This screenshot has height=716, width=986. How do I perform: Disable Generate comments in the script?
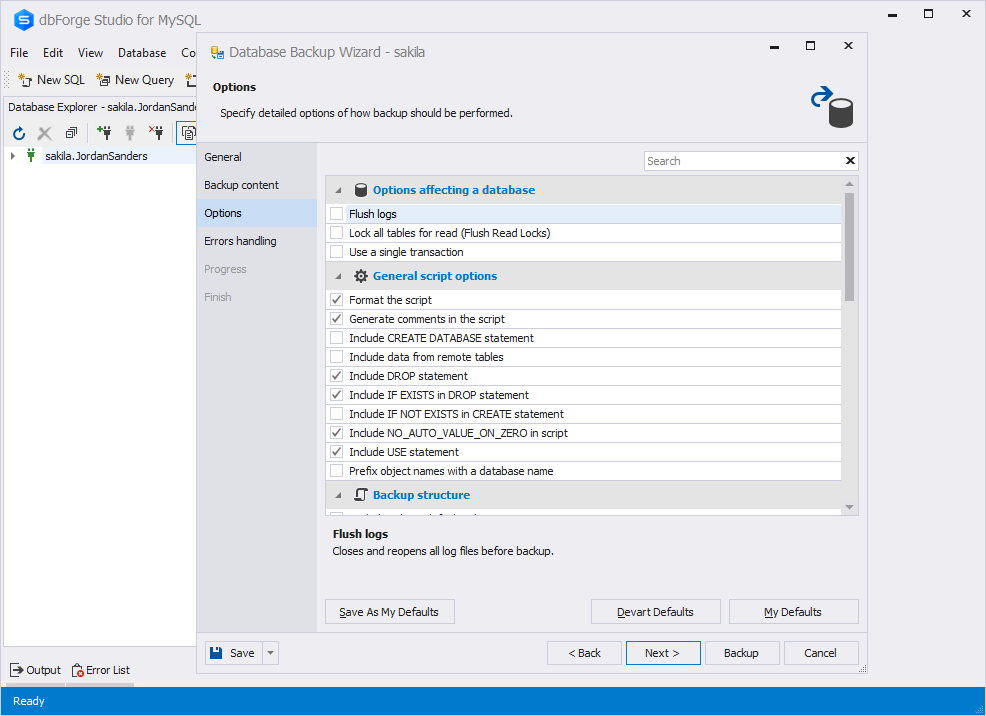click(x=337, y=319)
